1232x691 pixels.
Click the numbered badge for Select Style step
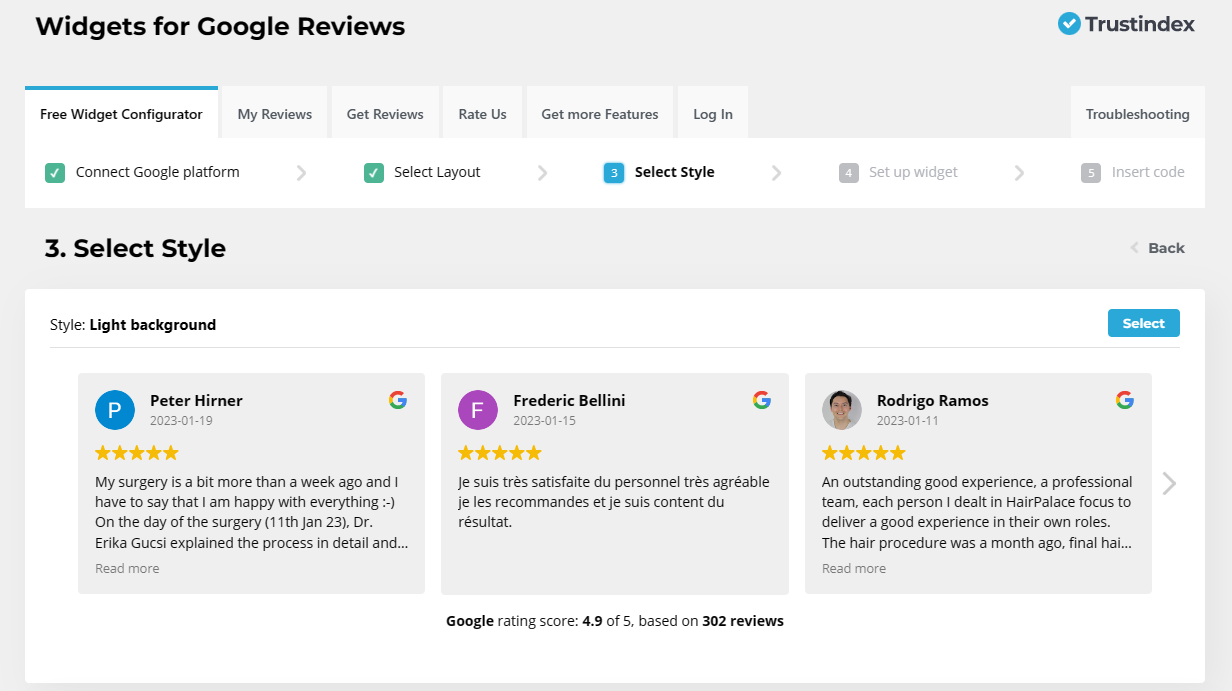pos(613,172)
